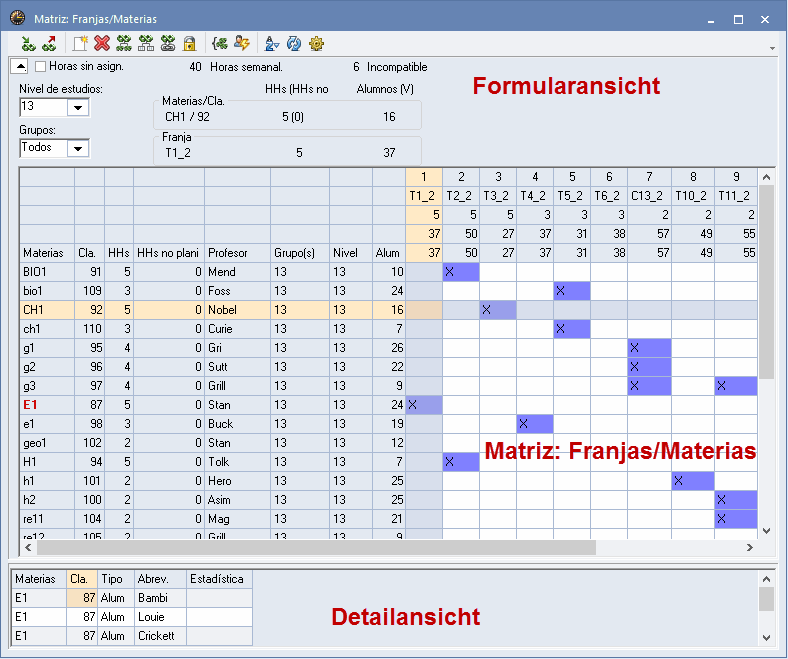Click the person with lightning bolt icon

(242, 44)
